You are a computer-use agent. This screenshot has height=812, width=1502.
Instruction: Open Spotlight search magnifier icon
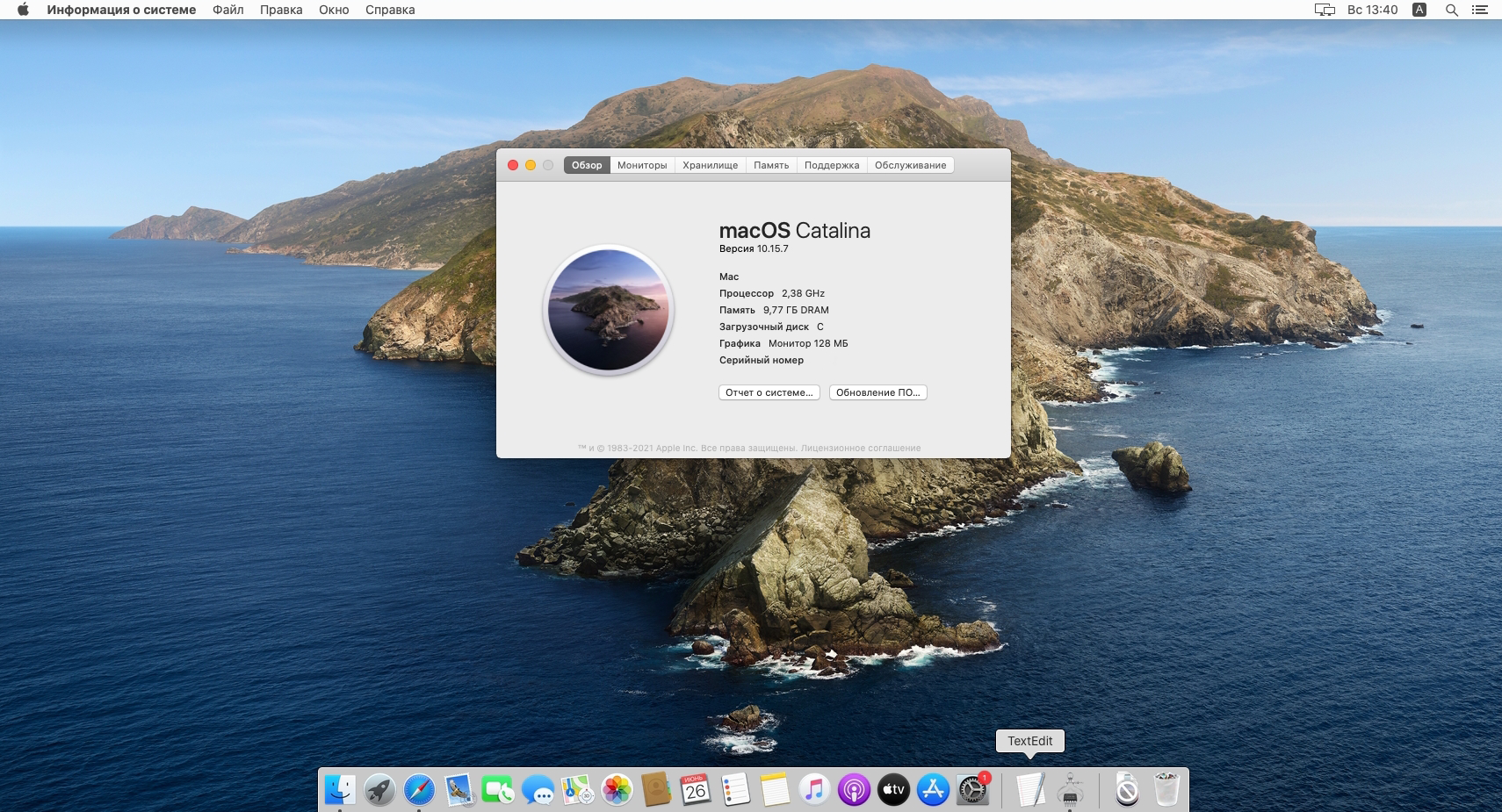[x=1452, y=10]
